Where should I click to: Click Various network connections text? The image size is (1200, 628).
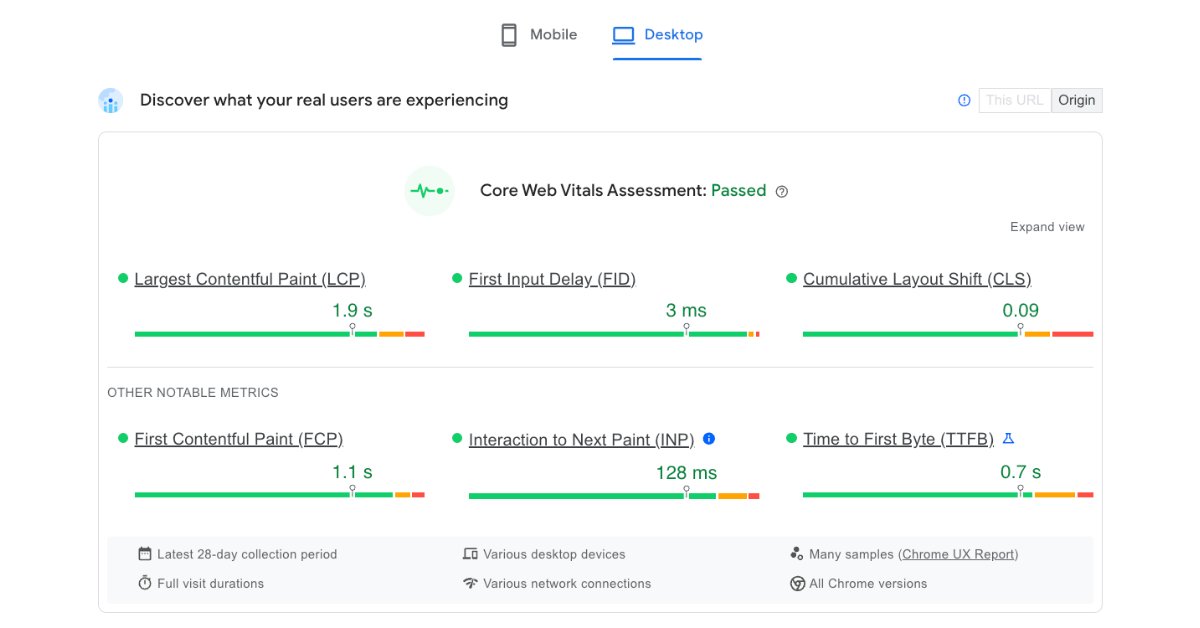click(x=567, y=584)
